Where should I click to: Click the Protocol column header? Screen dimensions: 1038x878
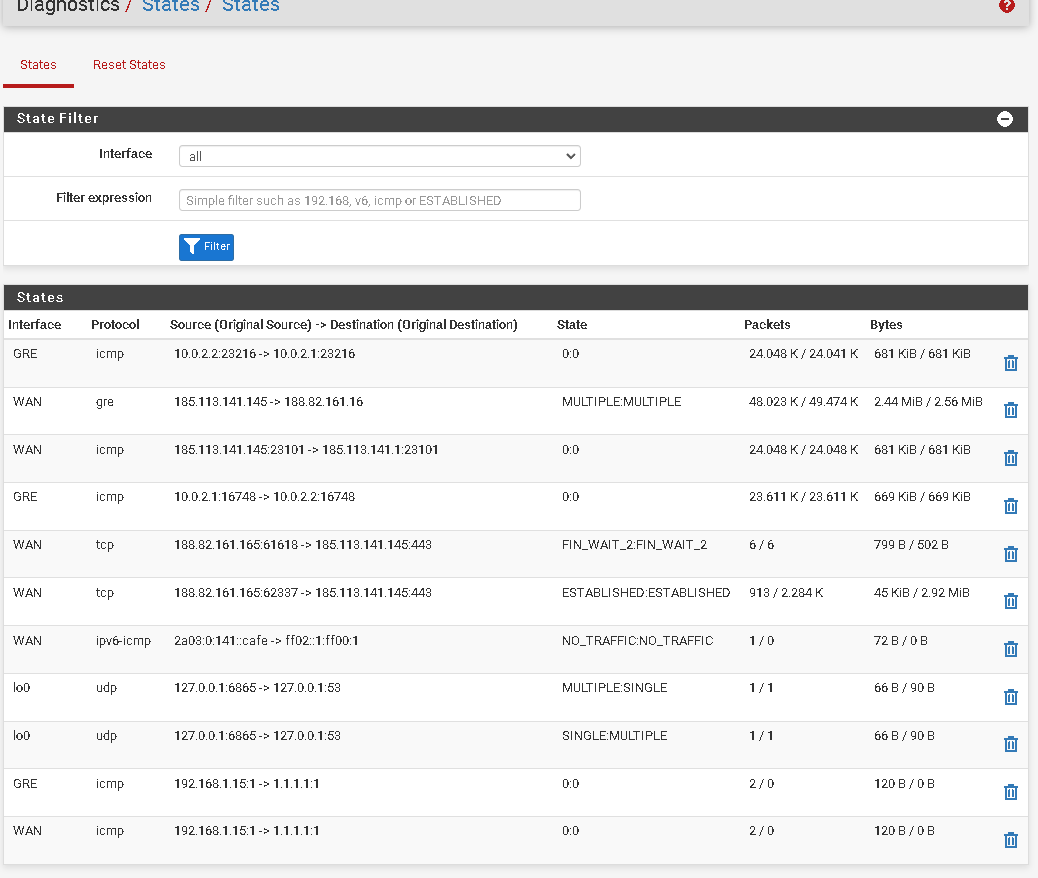coord(115,324)
